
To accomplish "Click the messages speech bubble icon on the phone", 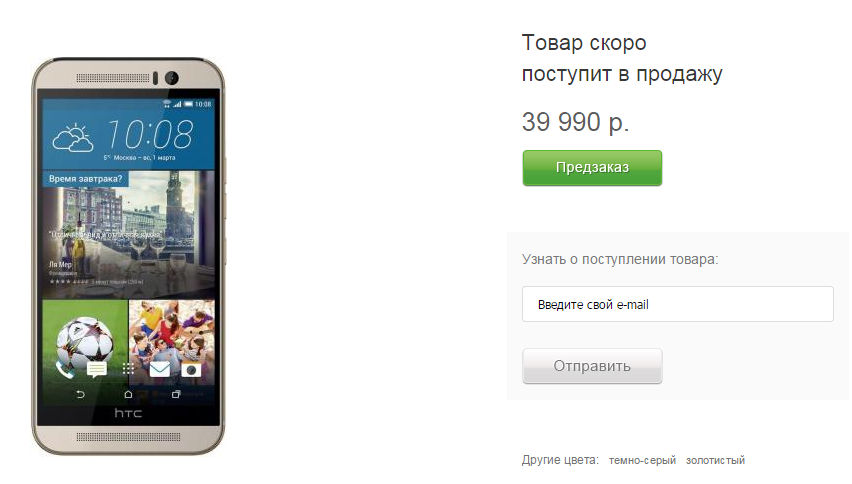I will click(x=97, y=370).
